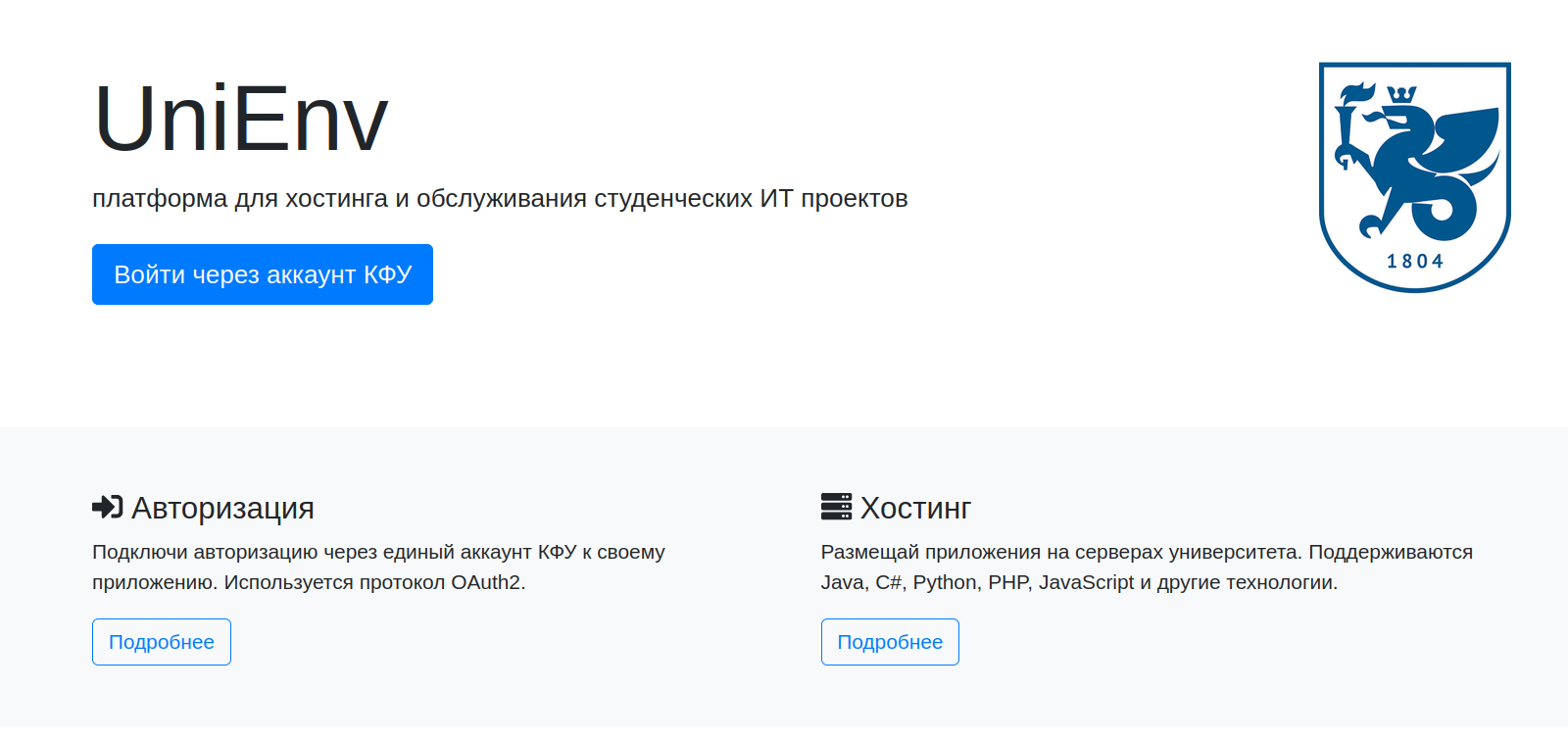Click the КФУ text inside the login button
The height and width of the screenshot is (740, 1568).
(387, 274)
